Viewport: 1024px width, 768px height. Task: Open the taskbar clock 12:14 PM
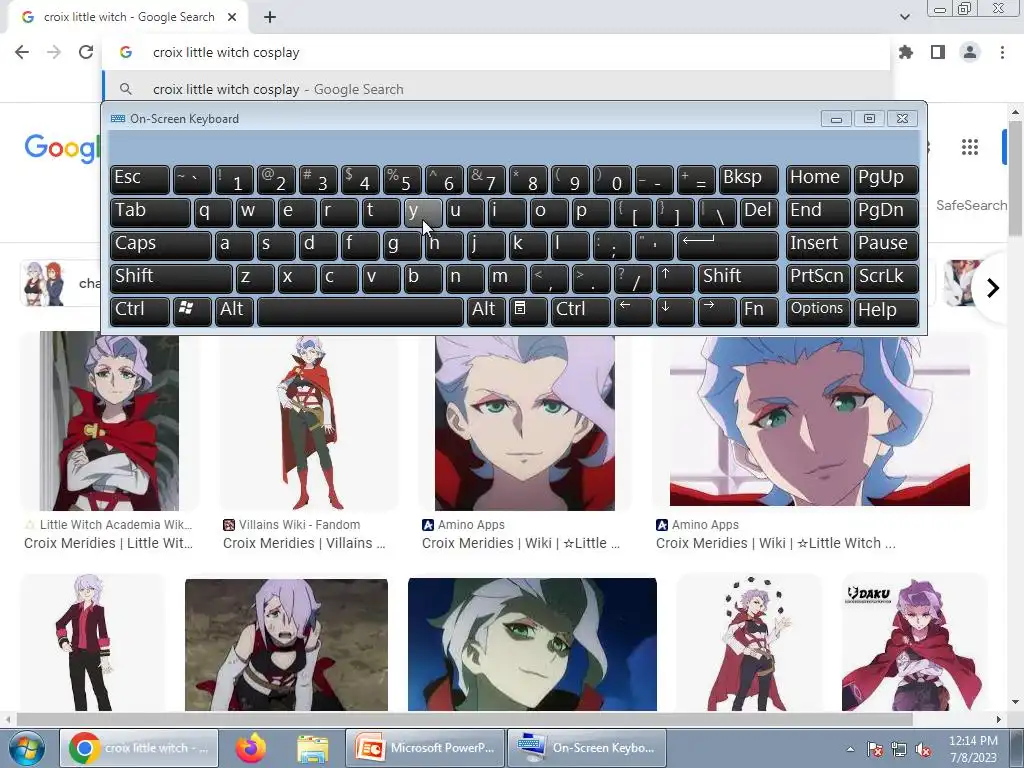coord(973,749)
